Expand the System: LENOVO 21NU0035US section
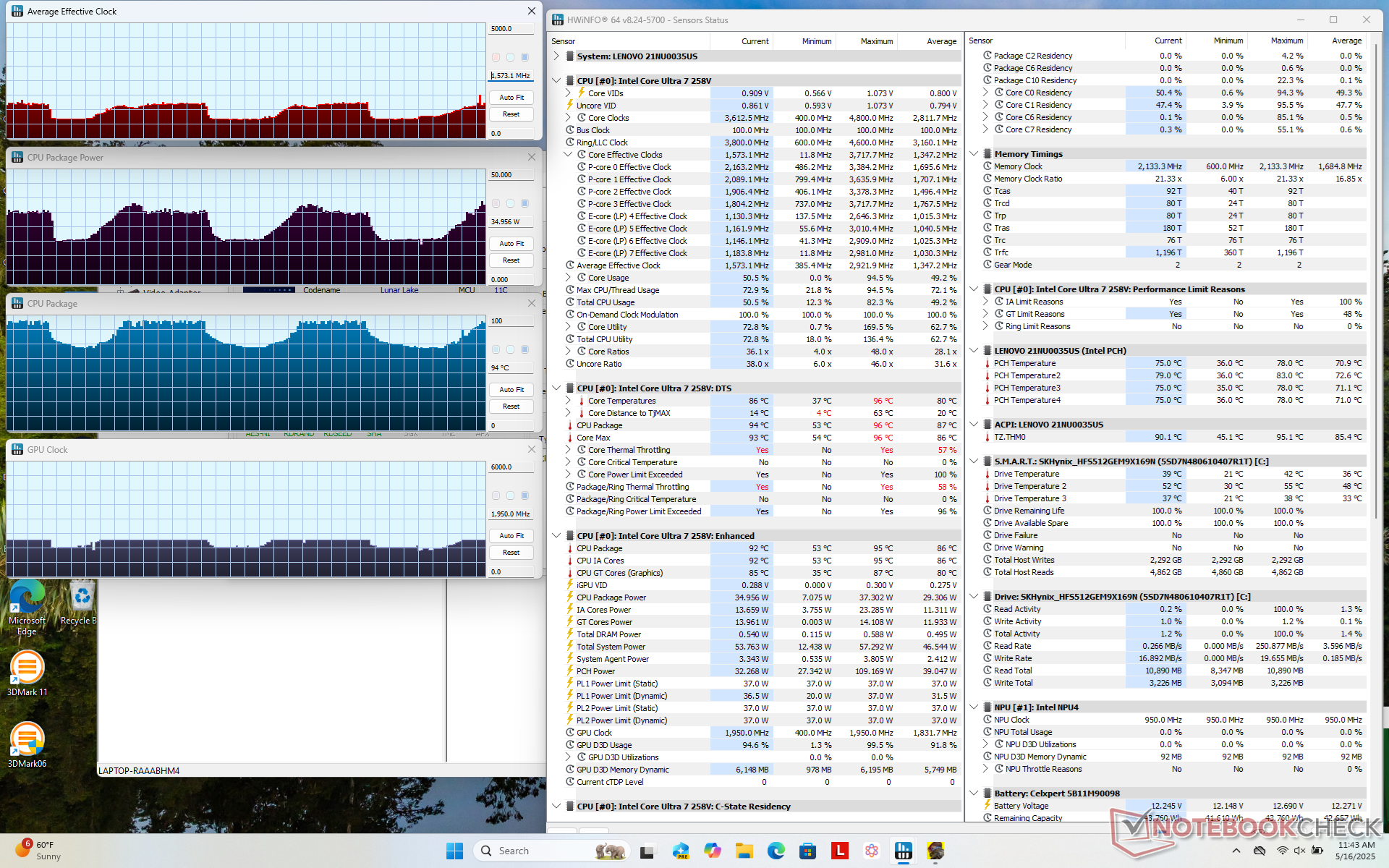The width and height of the screenshot is (1389, 868). (x=556, y=56)
